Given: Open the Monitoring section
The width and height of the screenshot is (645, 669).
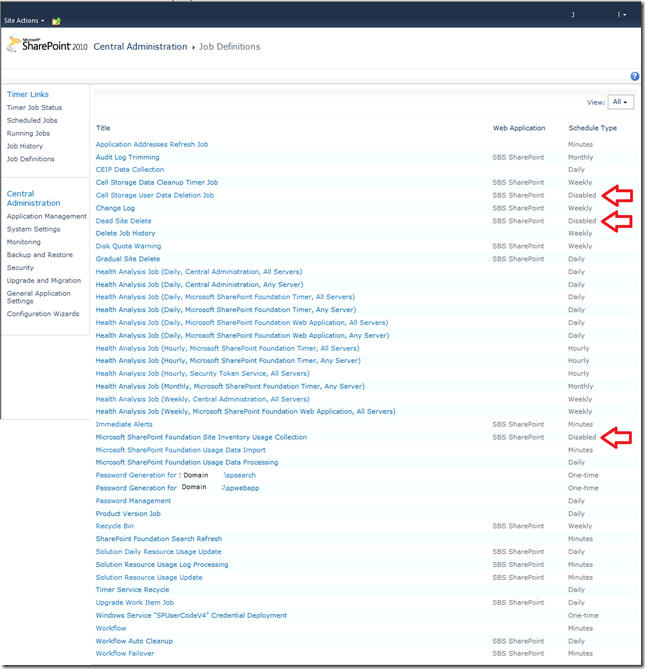Looking at the screenshot, I should [23, 242].
